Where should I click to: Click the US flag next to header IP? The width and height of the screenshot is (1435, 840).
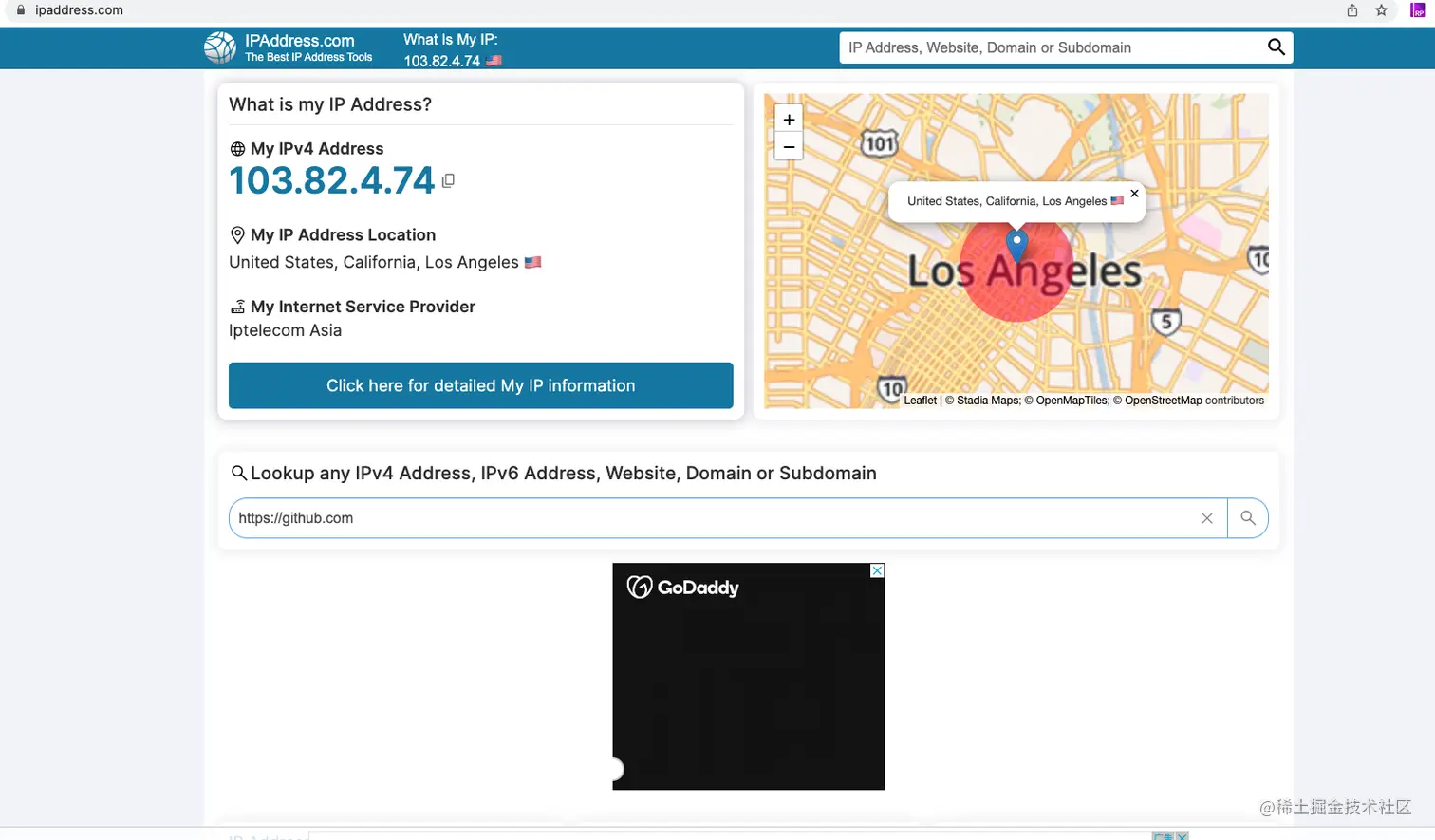(x=494, y=61)
